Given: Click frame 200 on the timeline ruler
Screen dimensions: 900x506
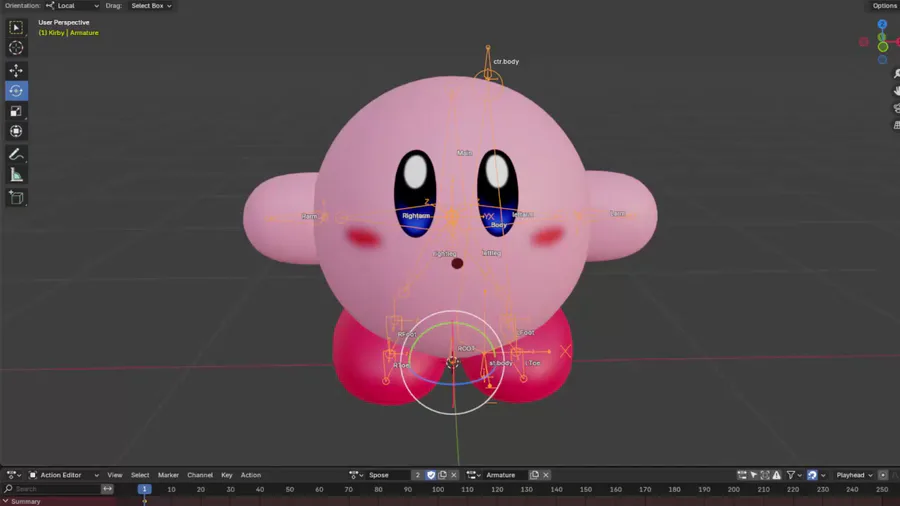Looking at the screenshot, I should (734, 489).
